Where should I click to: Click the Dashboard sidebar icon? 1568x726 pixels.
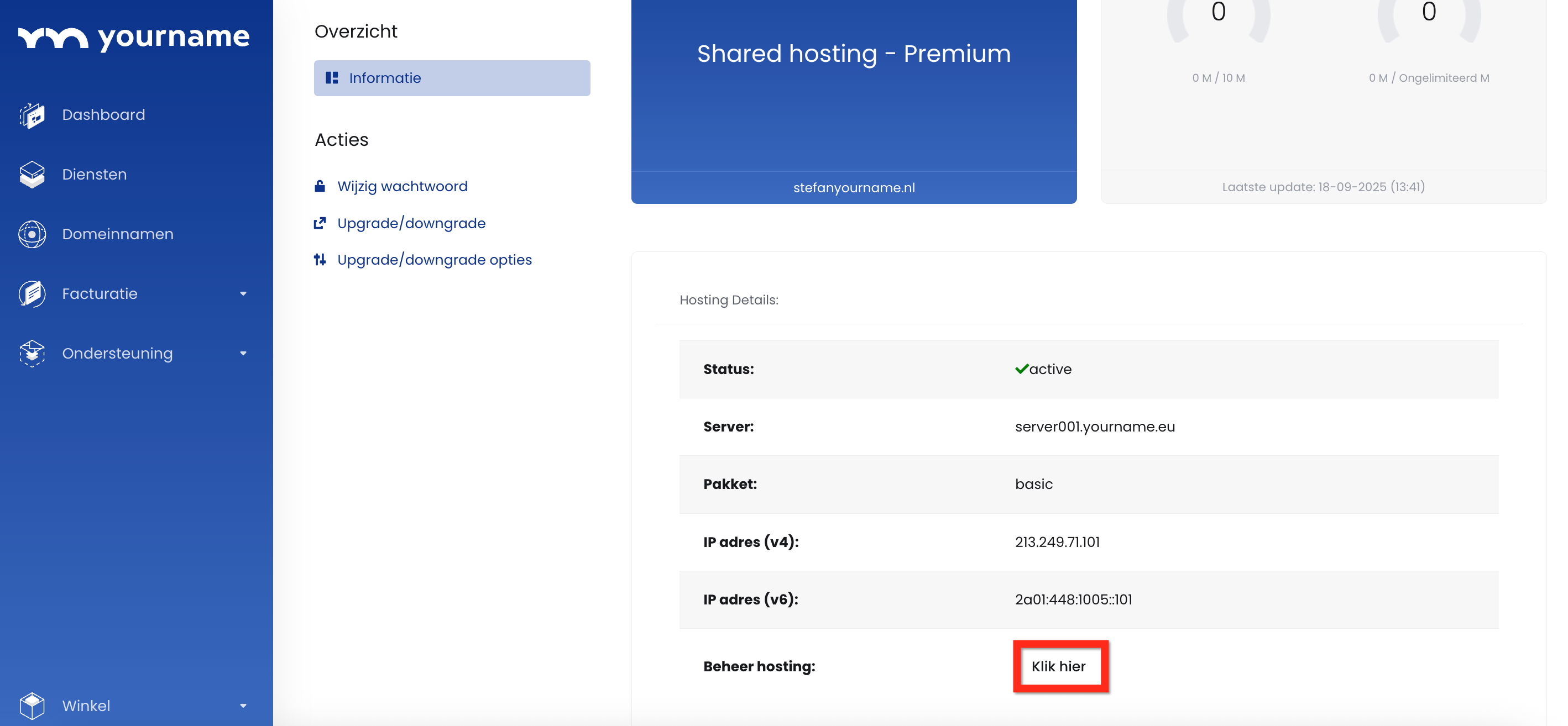32,115
